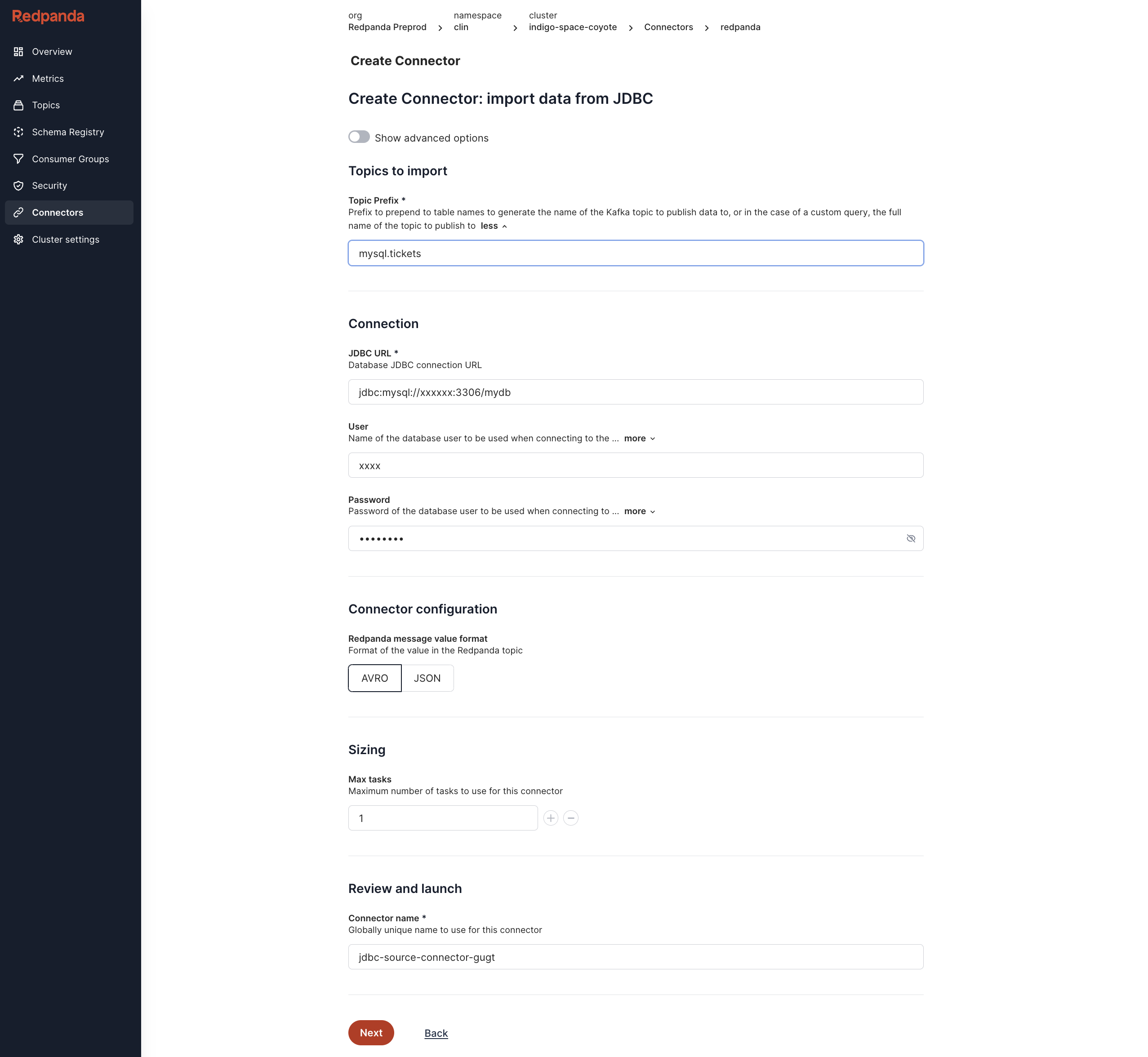Screen dimensions: 1148x1057
Task: Open Cluster settings
Action: click(65, 239)
